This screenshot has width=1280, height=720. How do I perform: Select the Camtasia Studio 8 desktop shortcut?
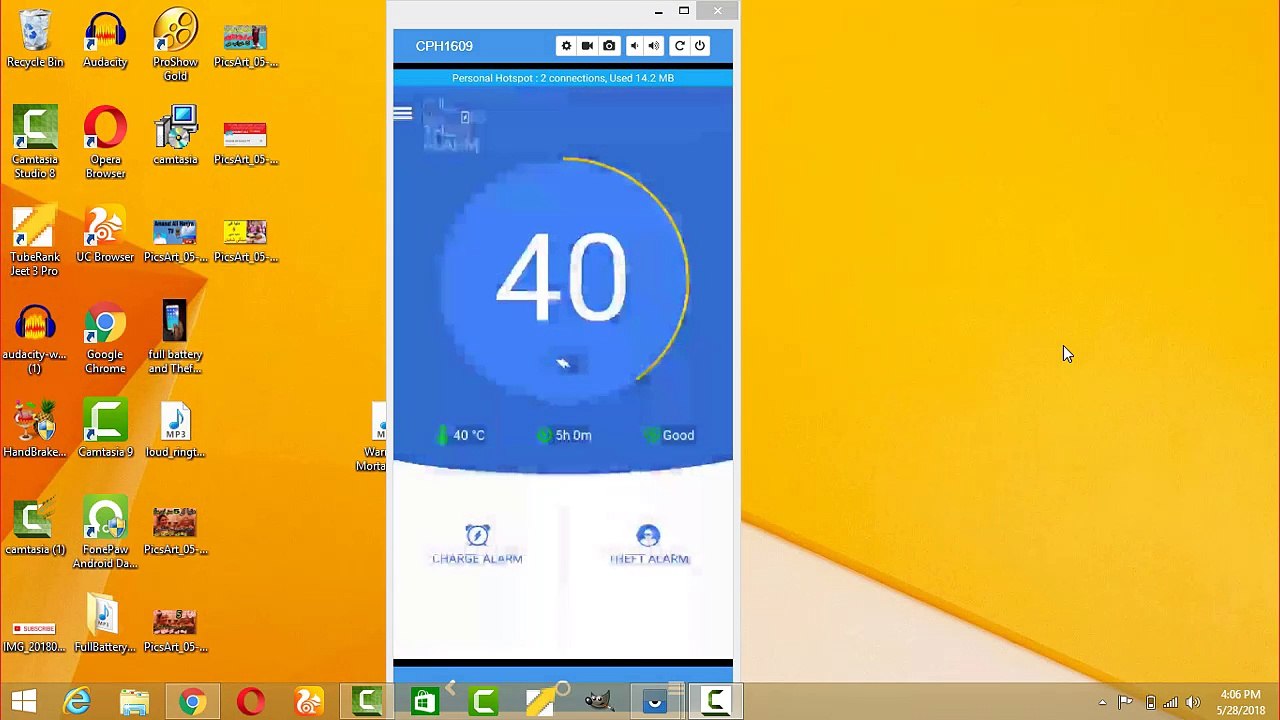pyautogui.click(x=35, y=143)
